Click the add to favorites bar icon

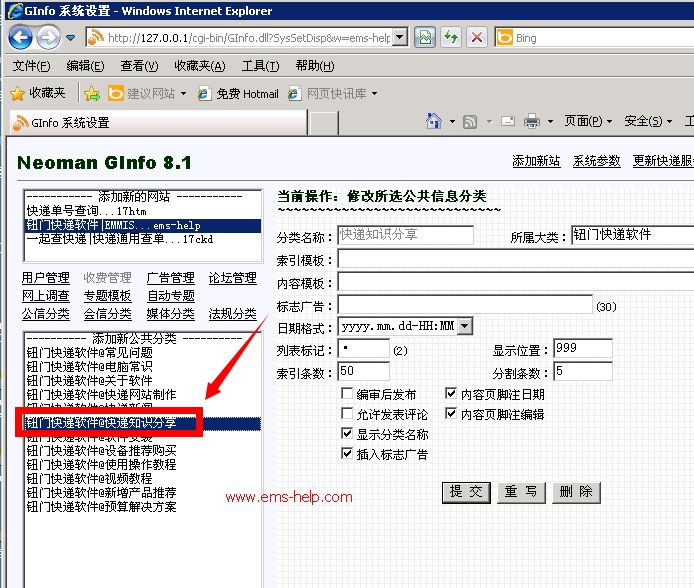point(92,93)
